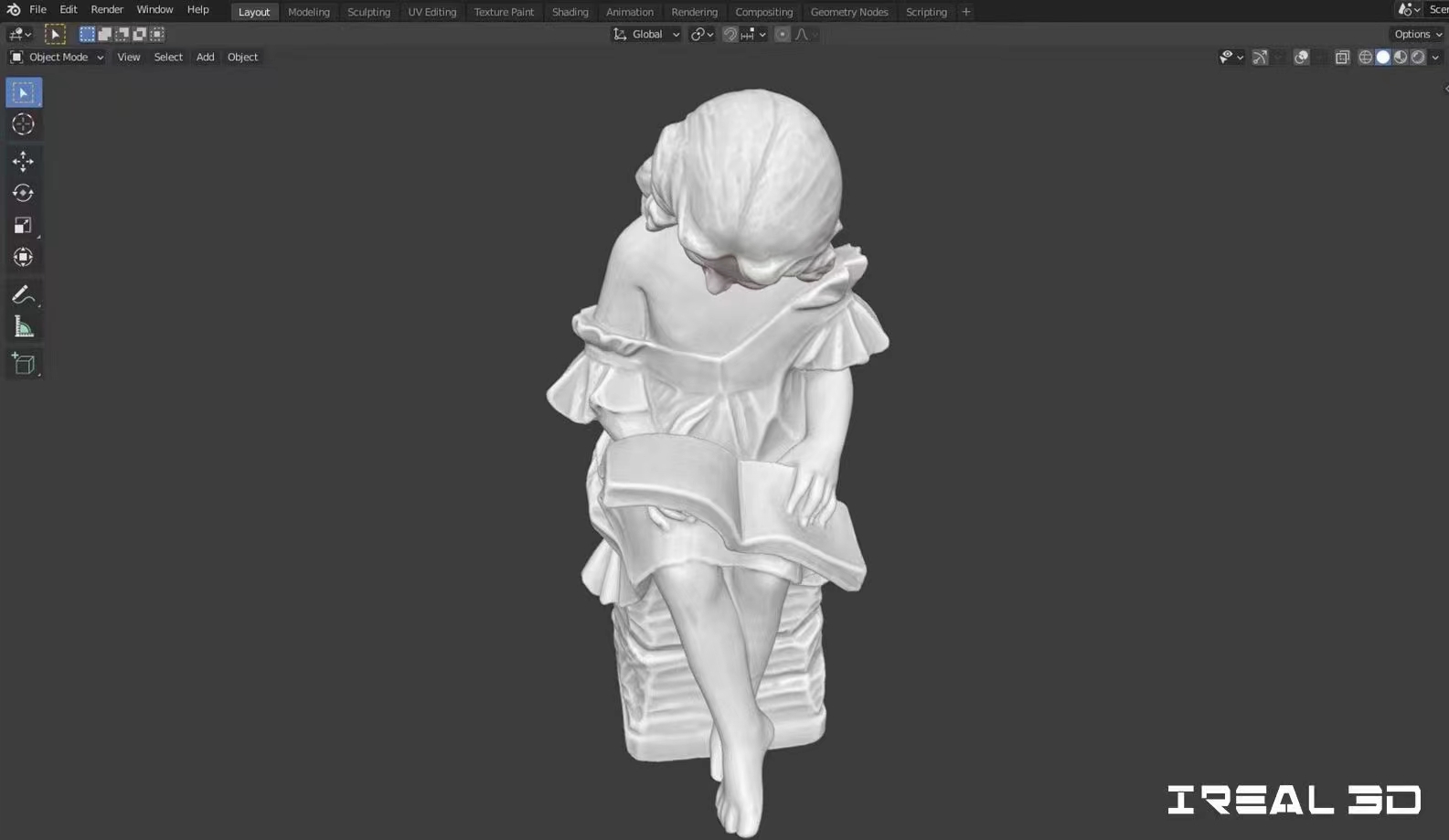Switch to the Rendering workspace tab
This screenshot has height=840, width=1449.
tap(695, 12)
